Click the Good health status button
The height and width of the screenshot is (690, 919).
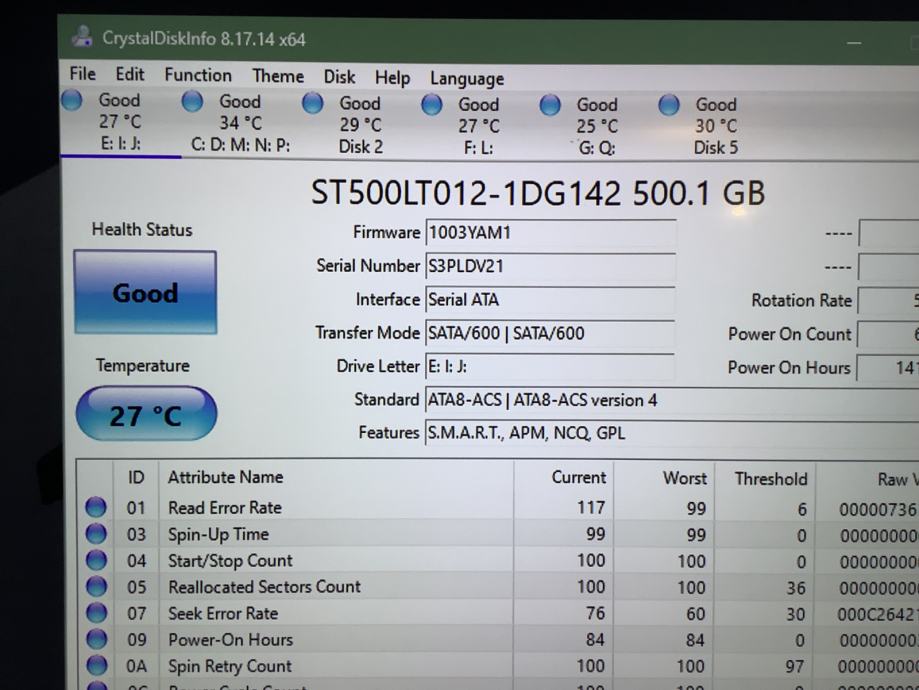tap(145, 293)
